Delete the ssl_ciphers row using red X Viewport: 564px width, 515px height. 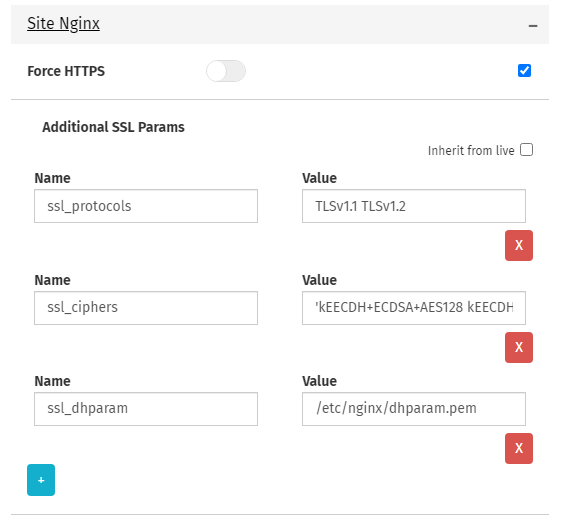tap(519, 347)
